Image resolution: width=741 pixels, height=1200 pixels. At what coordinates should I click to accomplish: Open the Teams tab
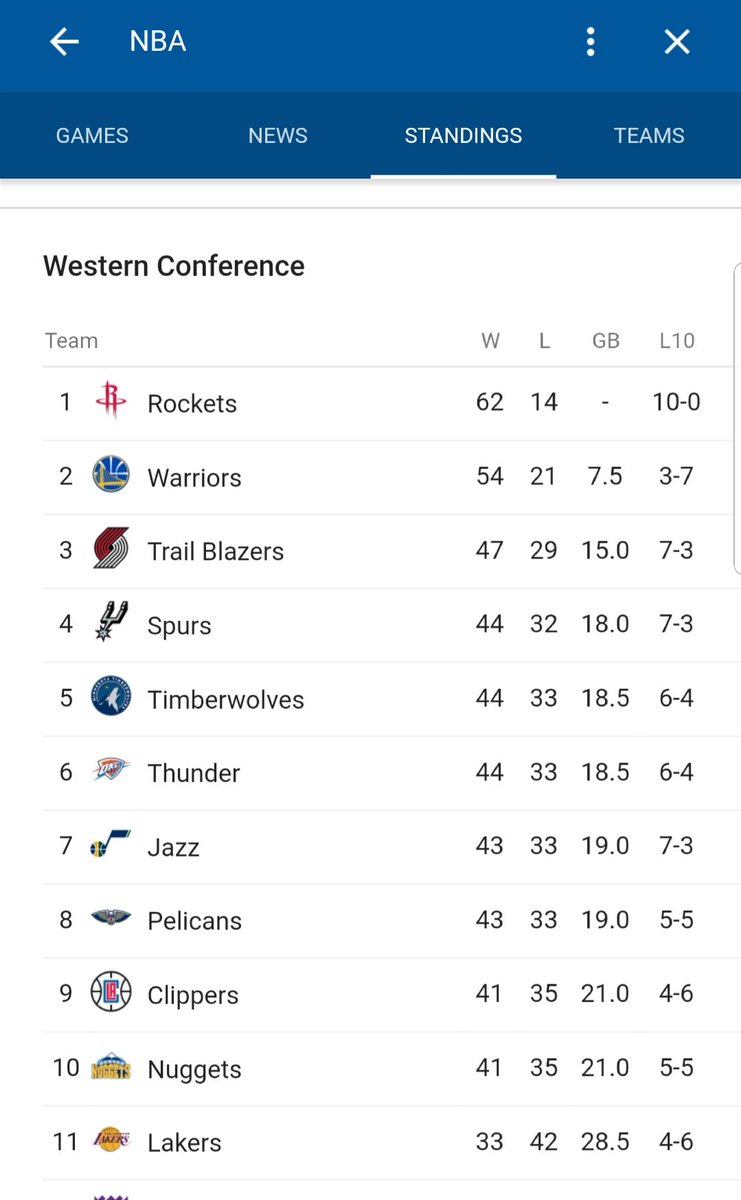[x=649, y=136]
